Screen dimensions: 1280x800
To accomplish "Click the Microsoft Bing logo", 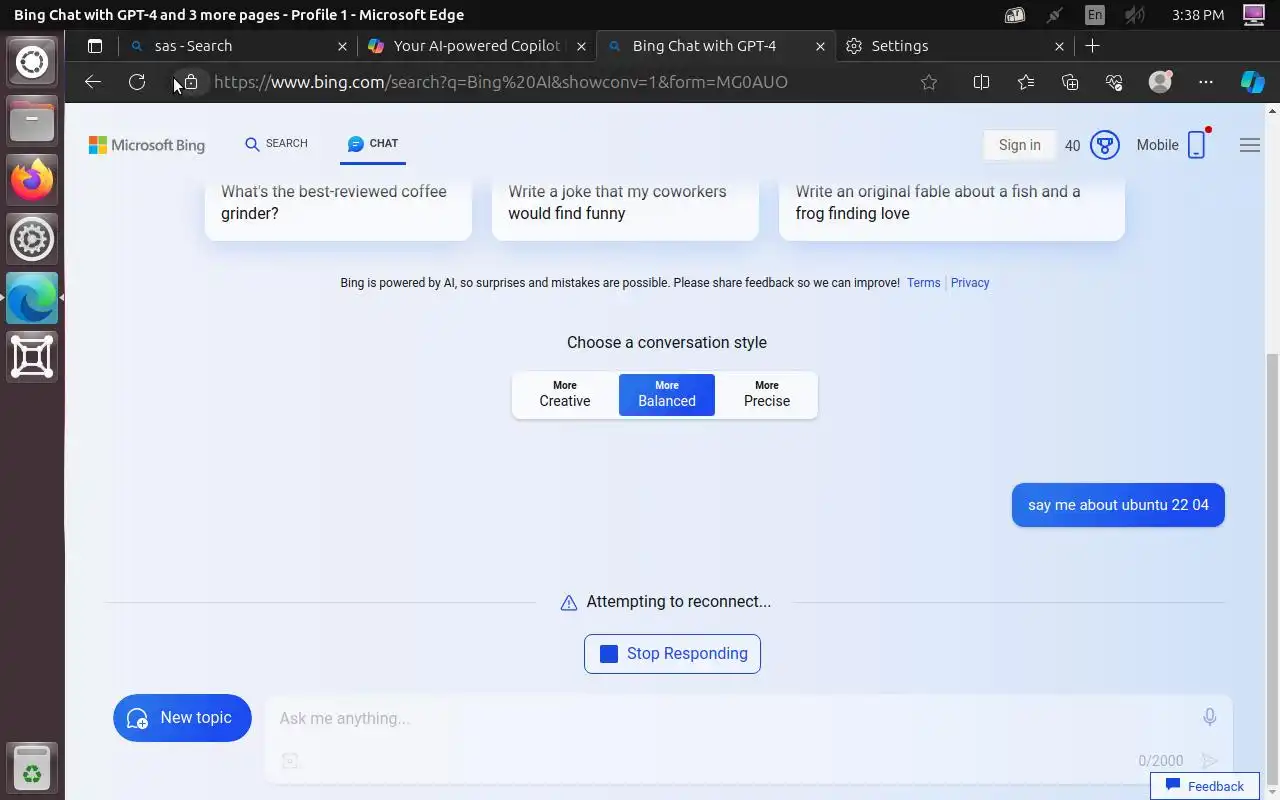I will click(147, 145).
